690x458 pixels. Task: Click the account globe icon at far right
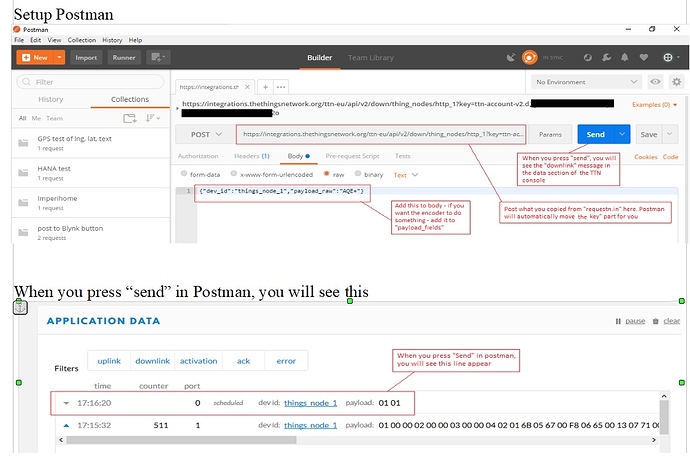click(x=668, y=57)
